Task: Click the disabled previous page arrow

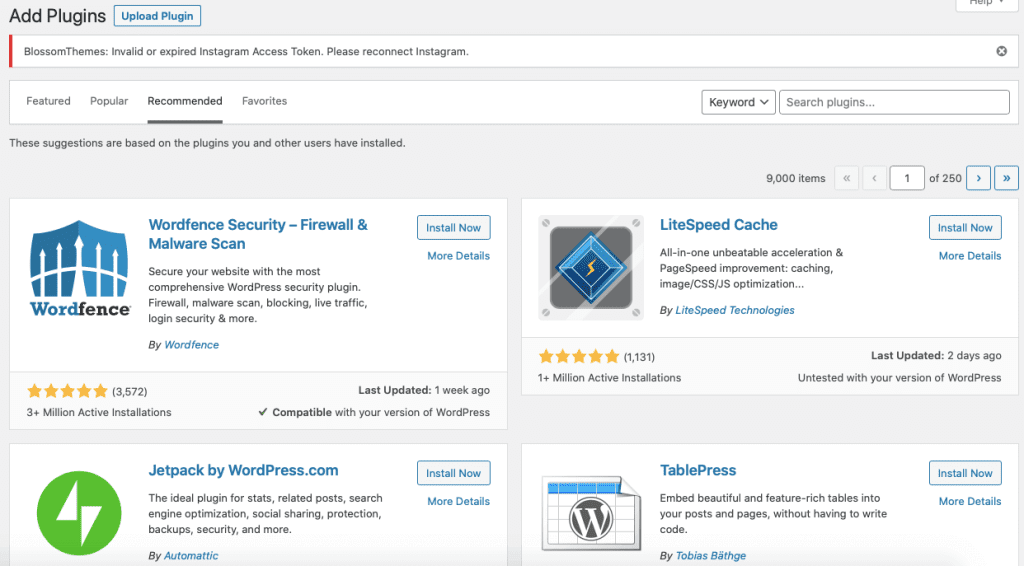Action: coord(874,178)
